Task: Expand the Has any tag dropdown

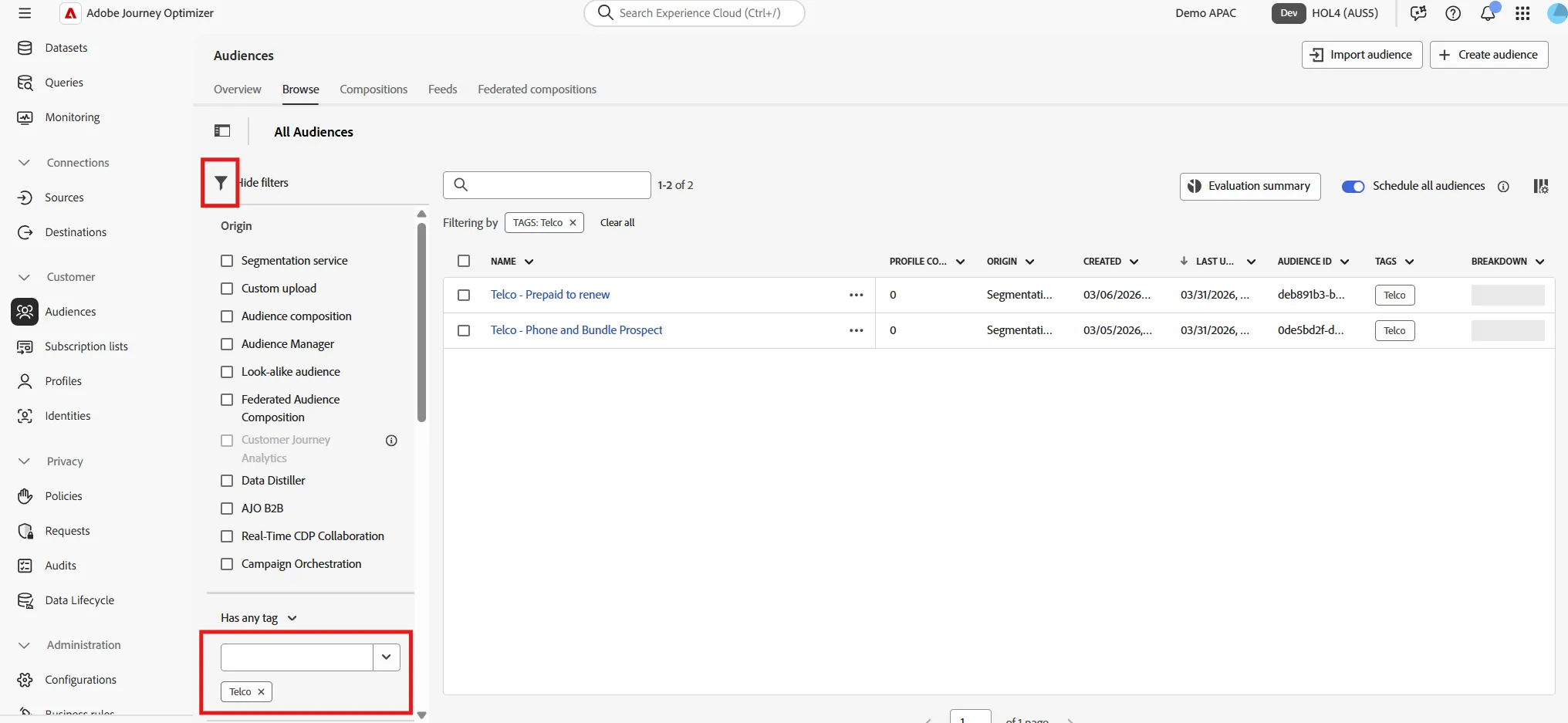Action: [259, 618]
